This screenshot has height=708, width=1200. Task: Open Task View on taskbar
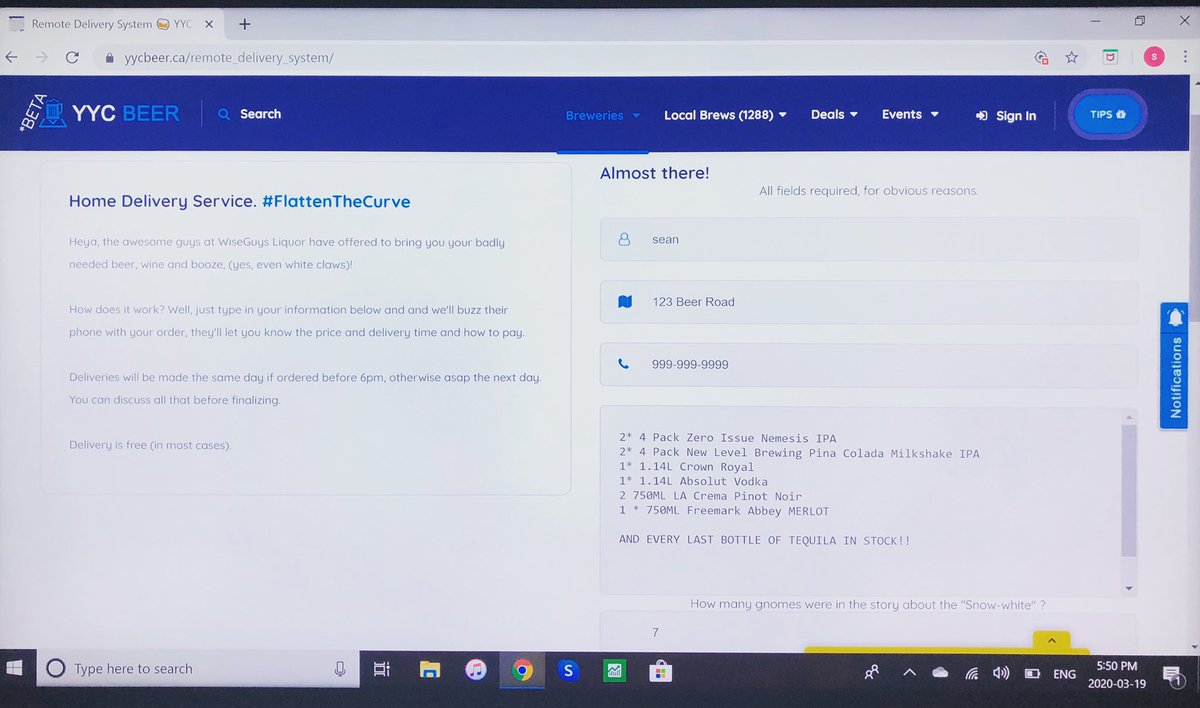(x=381, y=669)
